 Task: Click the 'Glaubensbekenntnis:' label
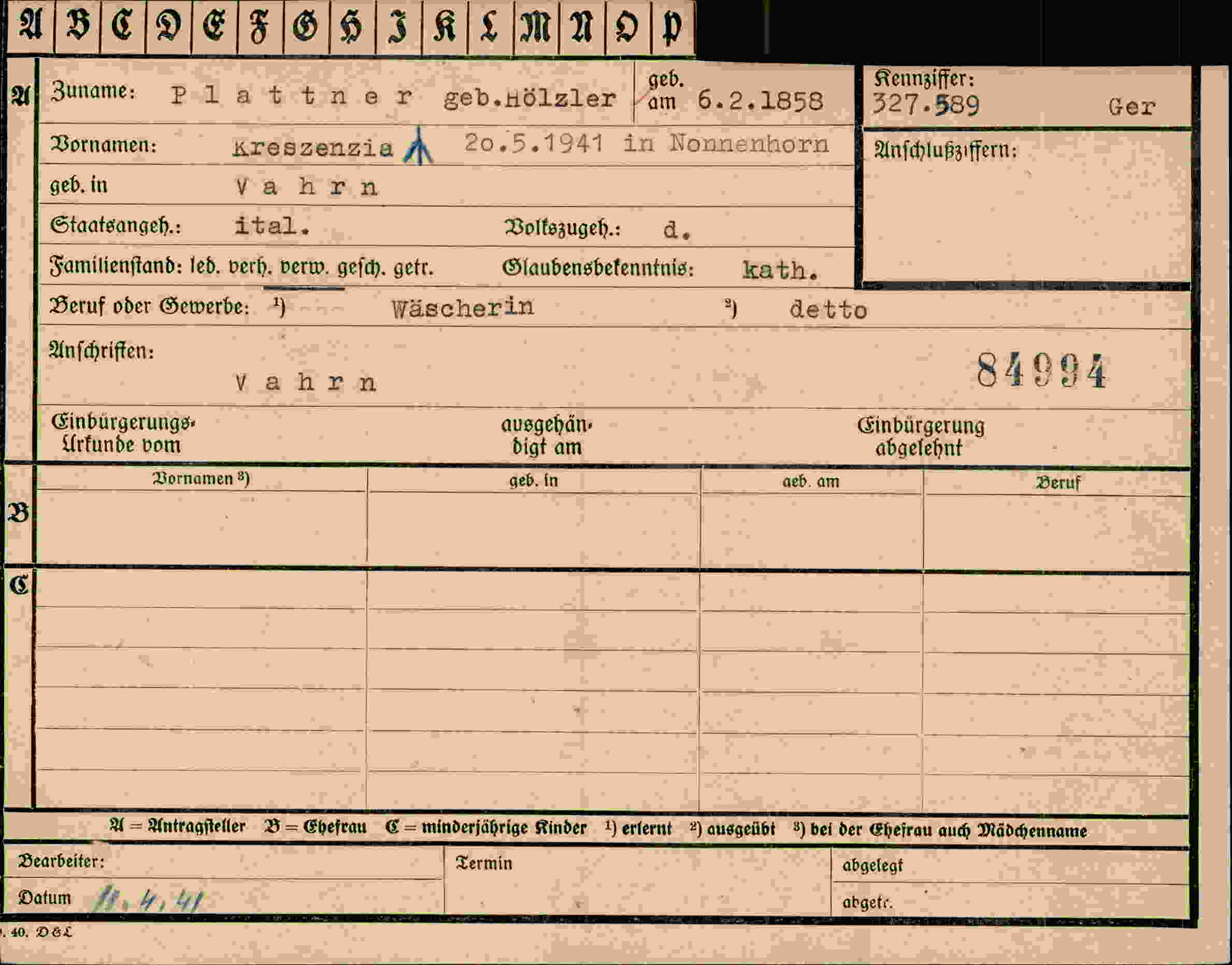coord(598,268)
